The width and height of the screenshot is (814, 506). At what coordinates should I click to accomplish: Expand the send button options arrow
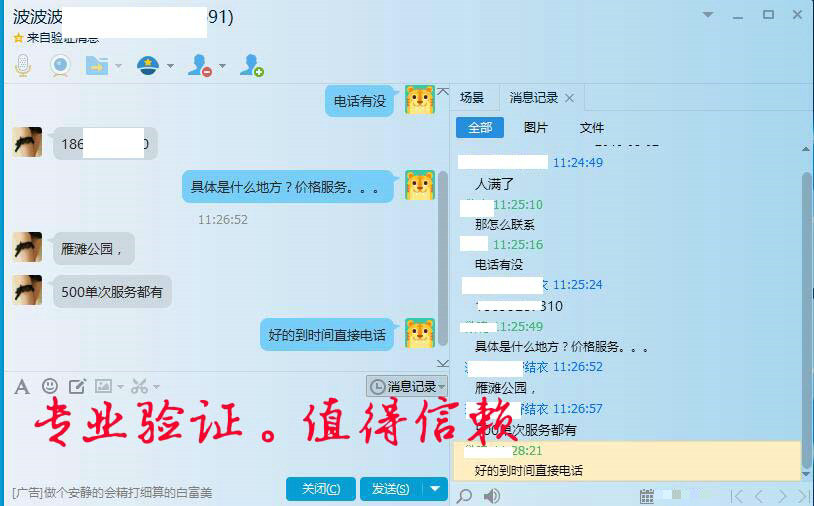click(434, 489)
